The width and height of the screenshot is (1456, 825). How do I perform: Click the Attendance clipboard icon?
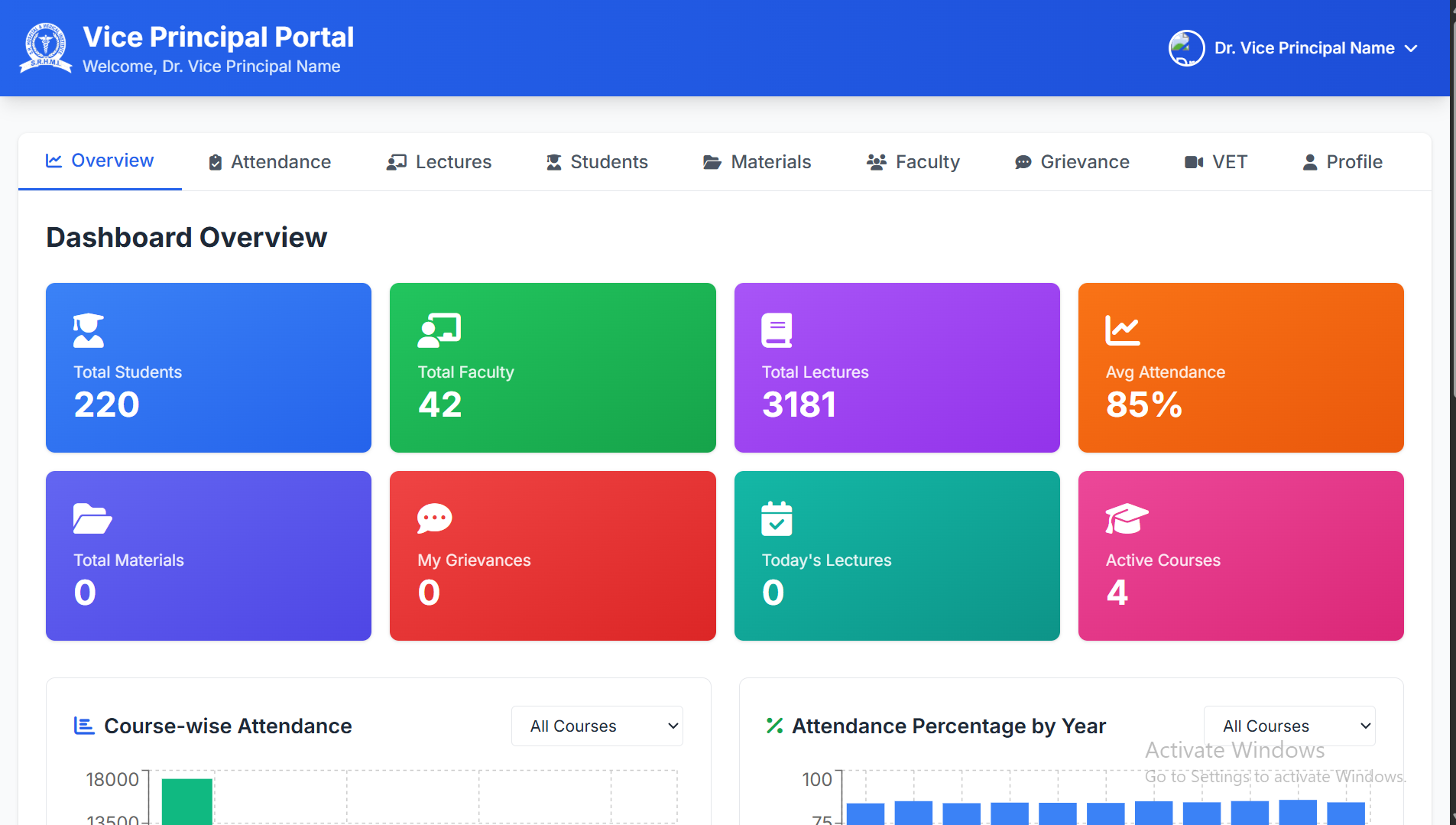click(x=216, y=162)
